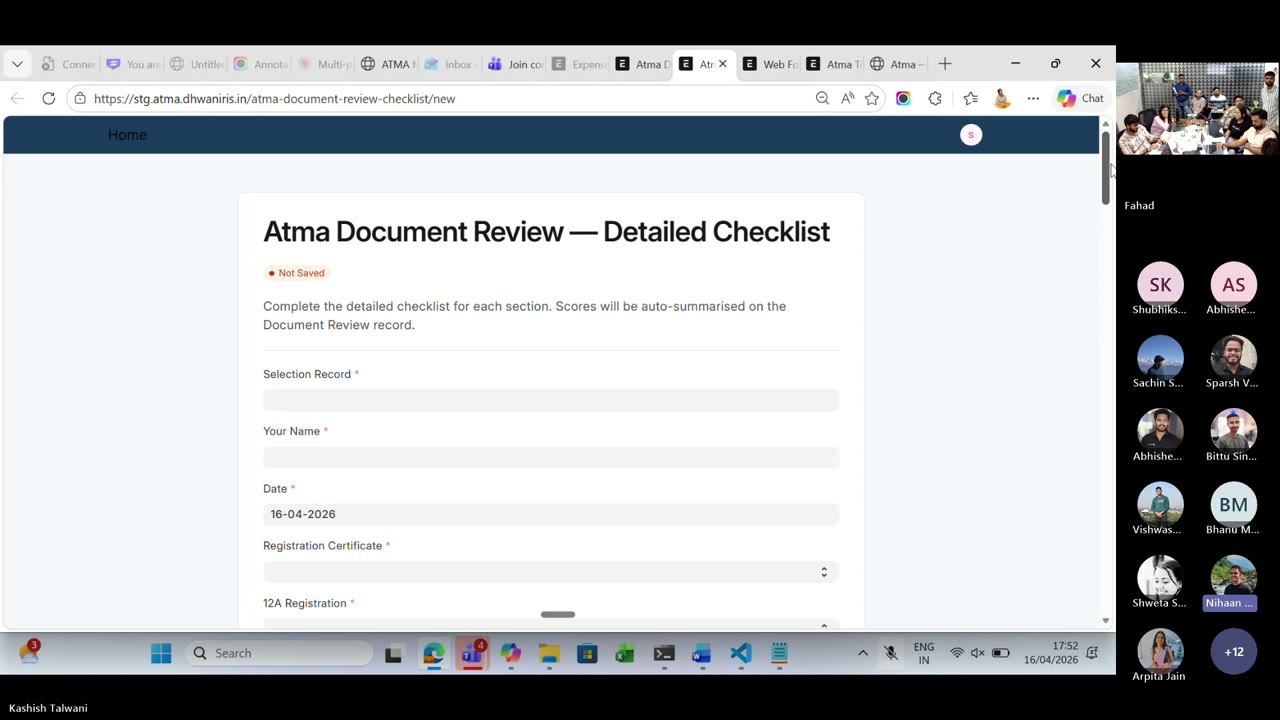Screen dimensions: 1280x720
Task: Refresh the Atma checklist page
Action: 48,98
